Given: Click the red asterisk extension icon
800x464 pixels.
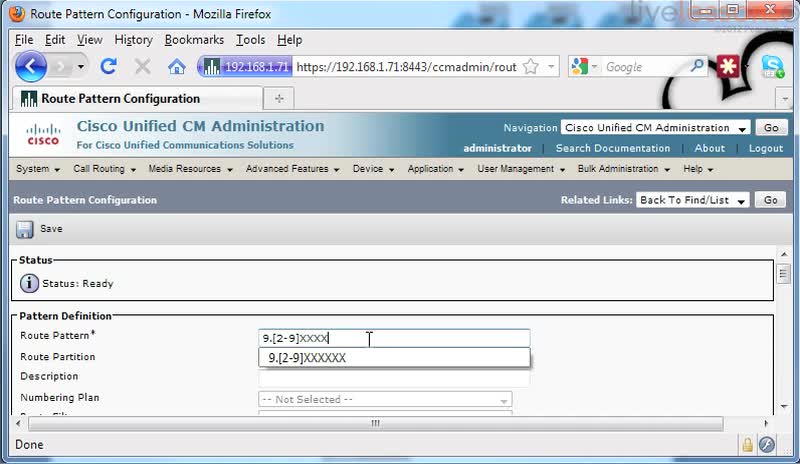Looking at the screenshot, I should tap(728, 66).
